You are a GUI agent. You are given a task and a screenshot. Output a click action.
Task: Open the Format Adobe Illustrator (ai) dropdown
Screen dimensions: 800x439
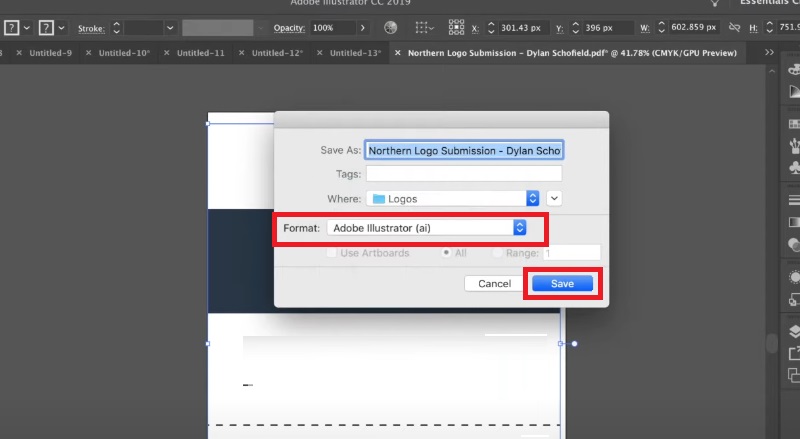(427, 228)
